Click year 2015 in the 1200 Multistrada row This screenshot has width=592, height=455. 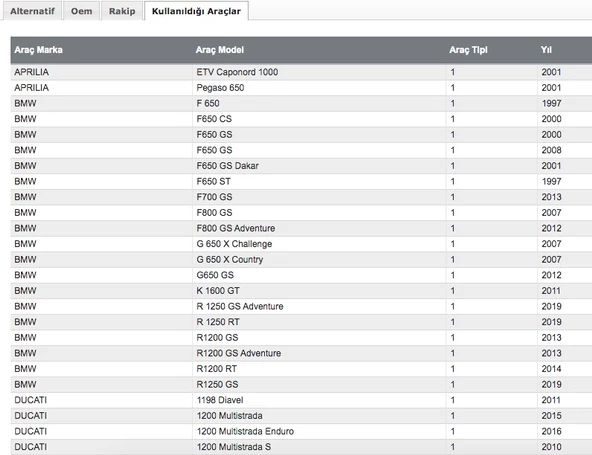point(551,416)
